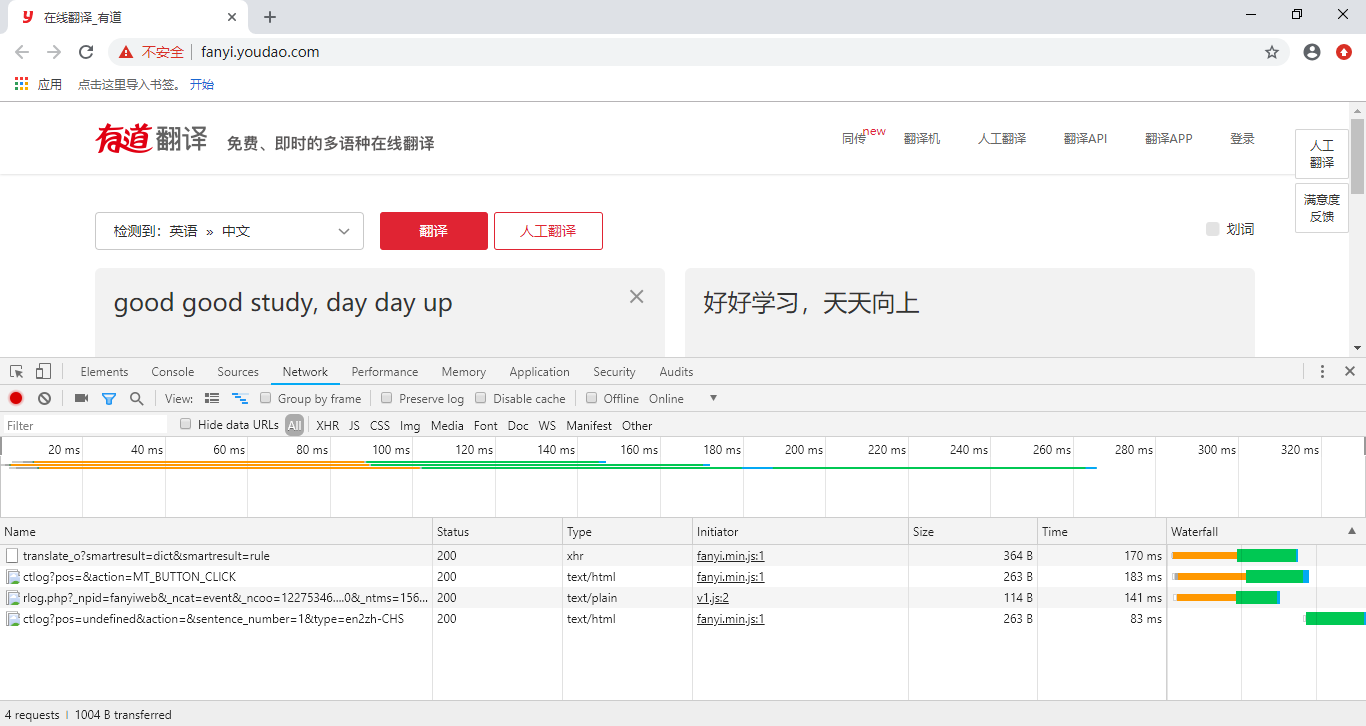
Task: Sort by the Status column header
Action: 497,531
